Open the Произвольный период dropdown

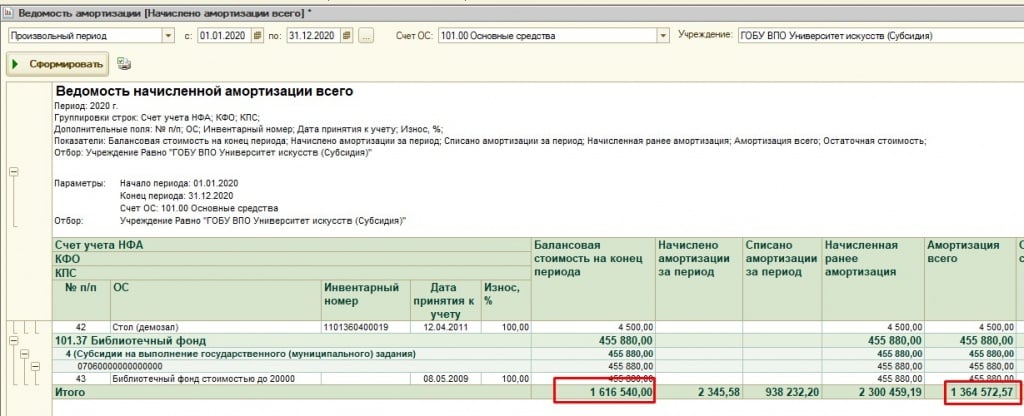(168, 35)
